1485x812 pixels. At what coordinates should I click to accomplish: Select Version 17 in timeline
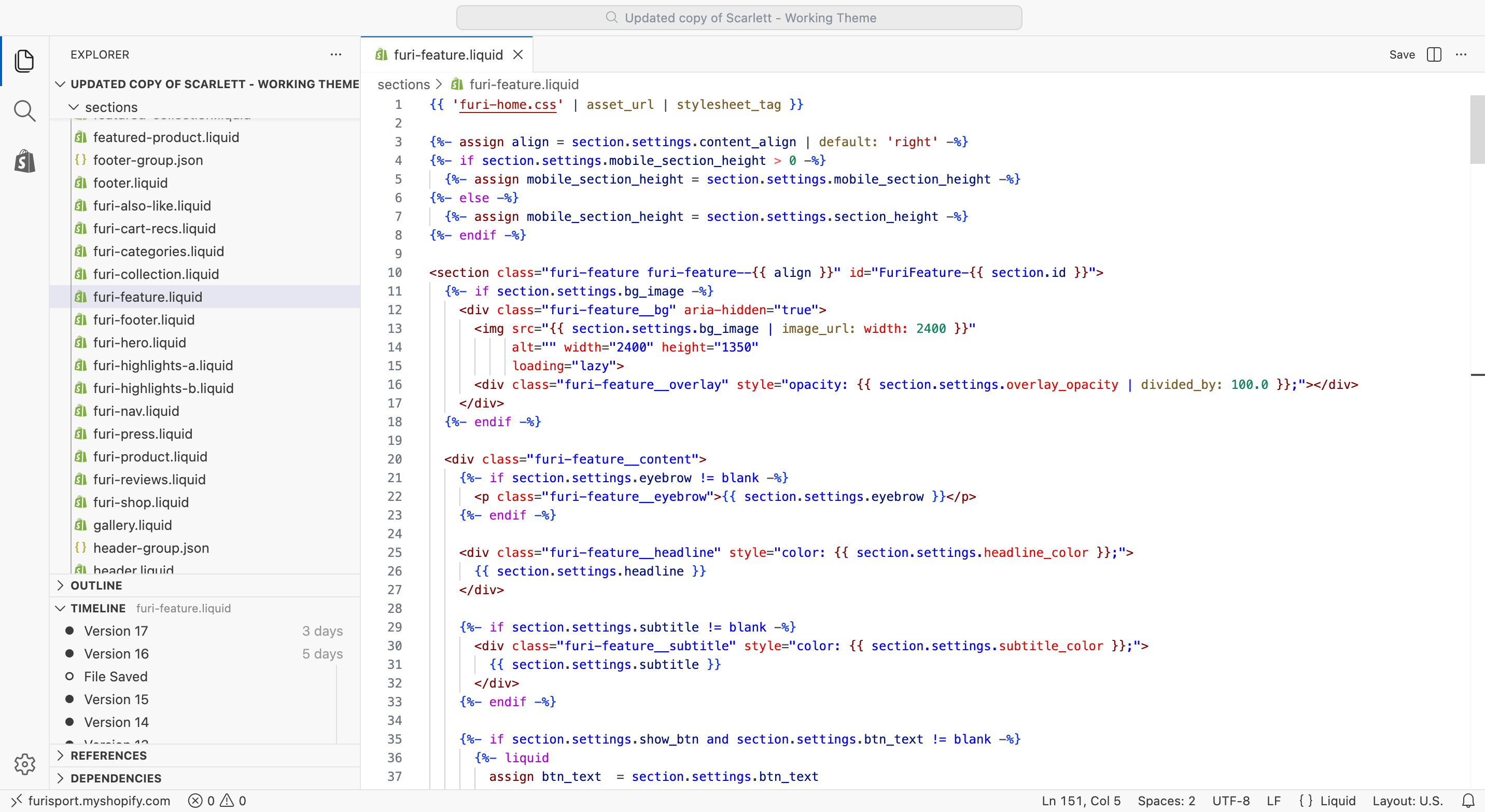[205, 631]
